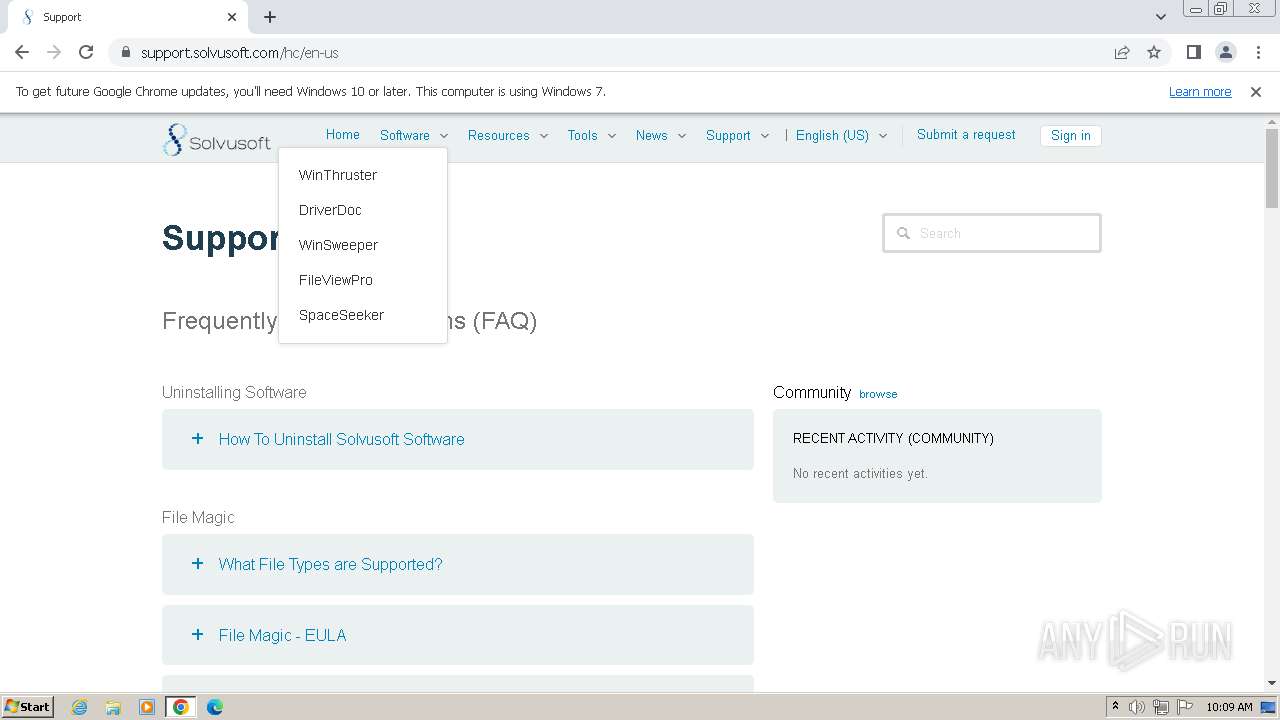1280x720 pixels.
Task: Reload the page with the refresh icon
Action: [86, 52]
